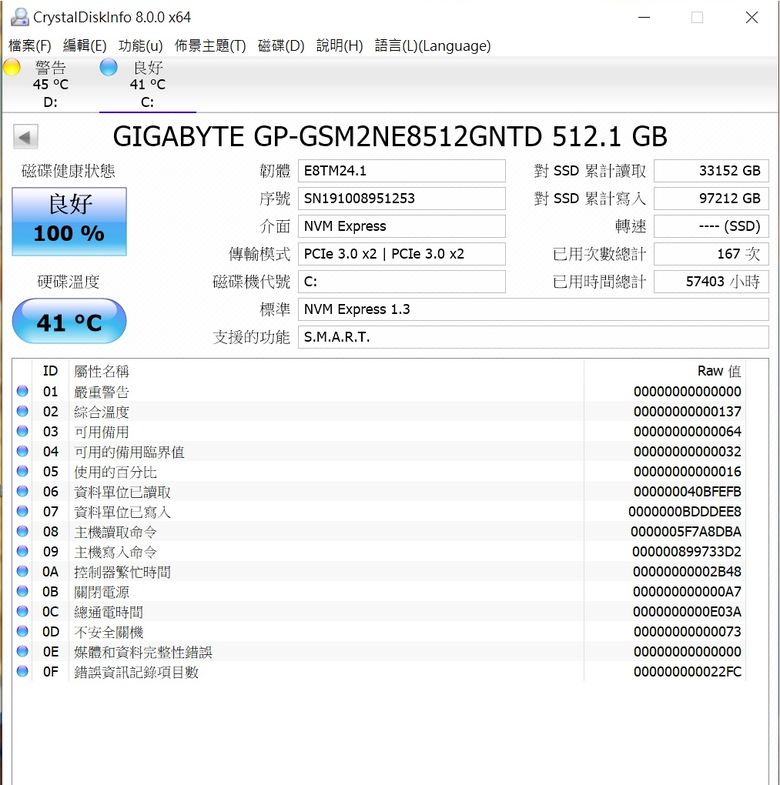Click status dot for attribute 0E
The image size is (780, 785).
pos(23,651)
